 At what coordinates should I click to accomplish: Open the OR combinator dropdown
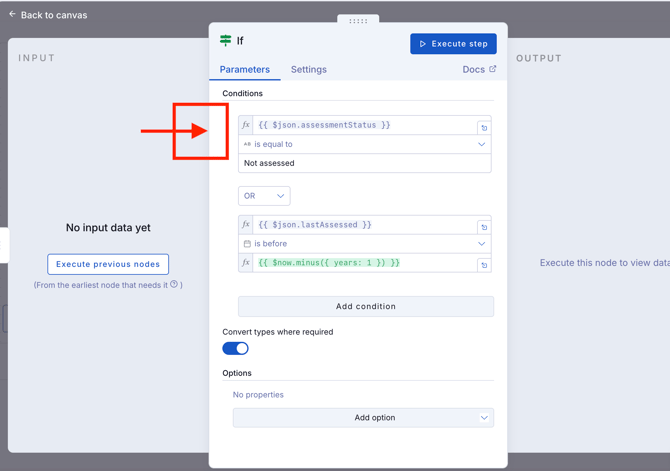coord(264,196)
